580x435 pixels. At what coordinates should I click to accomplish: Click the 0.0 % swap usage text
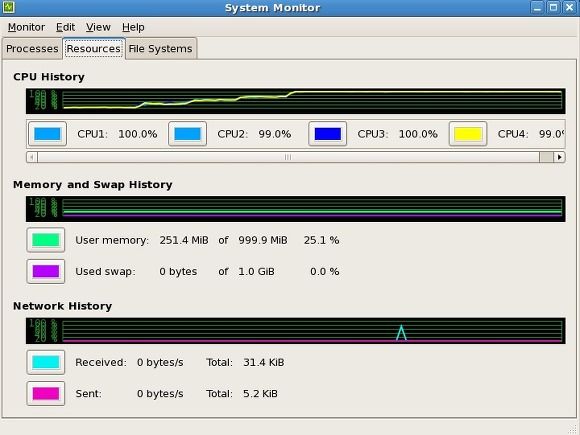324,272
